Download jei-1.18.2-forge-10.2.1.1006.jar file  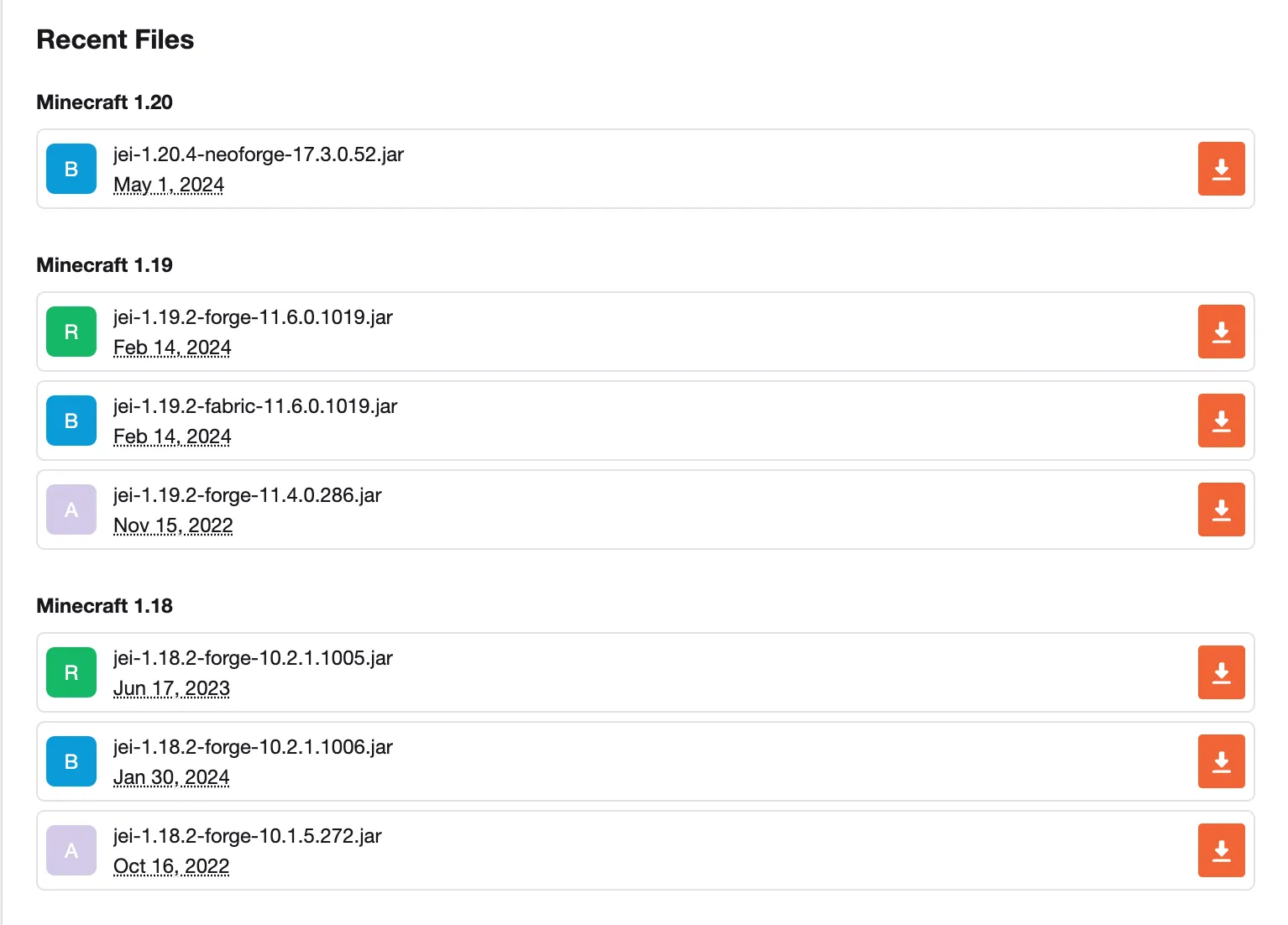[1221, 761]
